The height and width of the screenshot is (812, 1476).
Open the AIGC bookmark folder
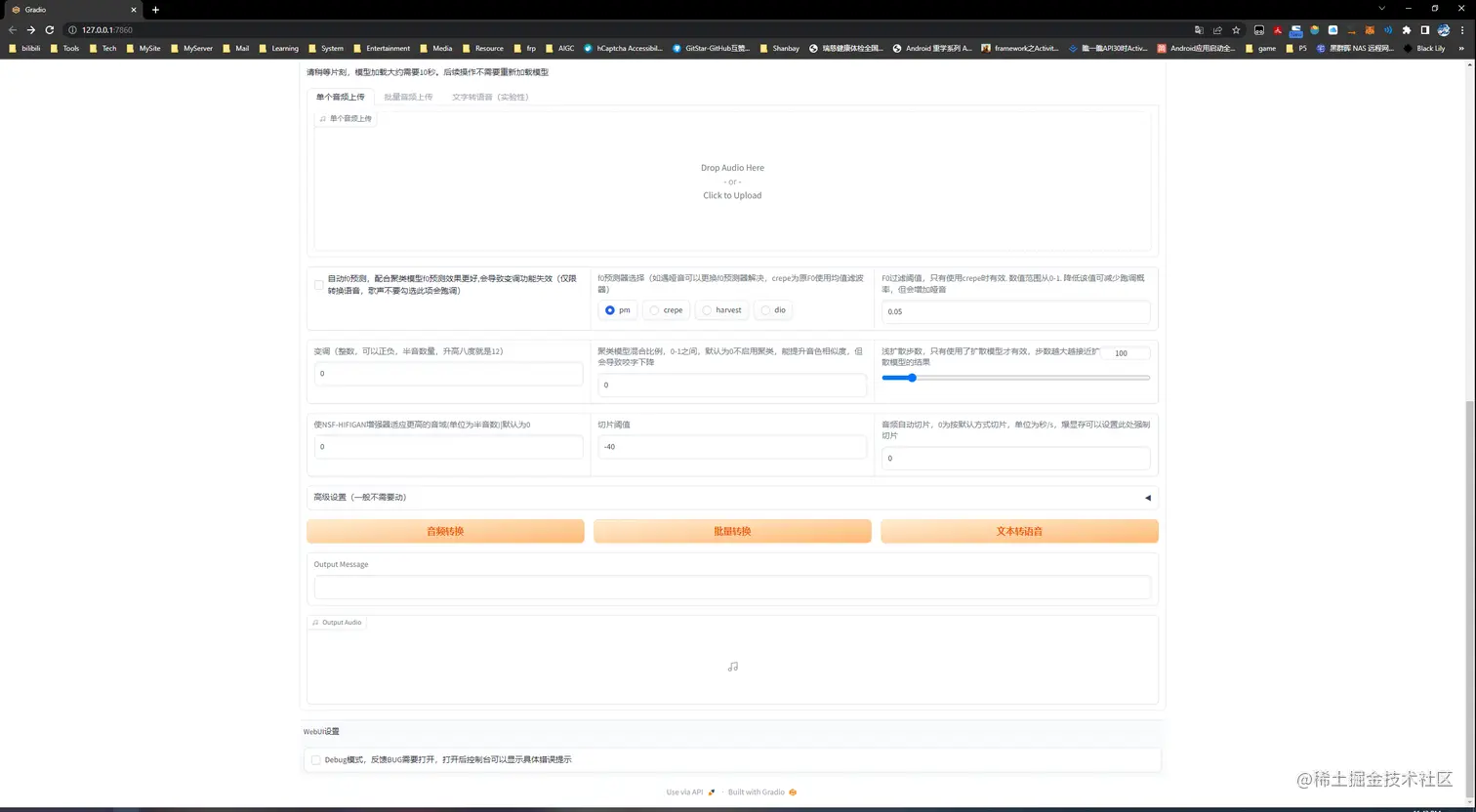click(x=560, y=48)
